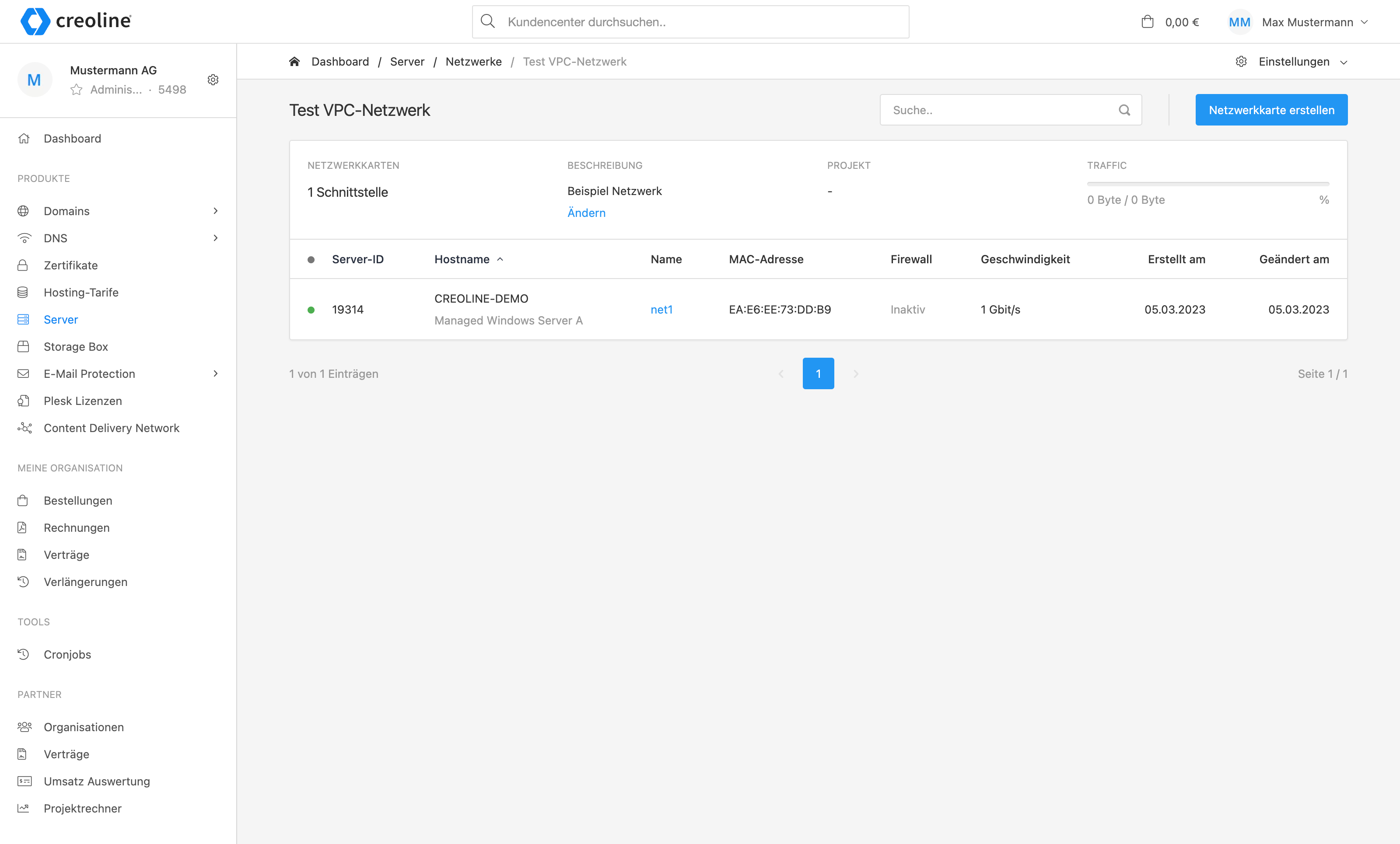The height and width of the screenshot is (844, 1400).
Task: Click the Storage Box icon
Action: pyautogui.click(x=23, y=346)
